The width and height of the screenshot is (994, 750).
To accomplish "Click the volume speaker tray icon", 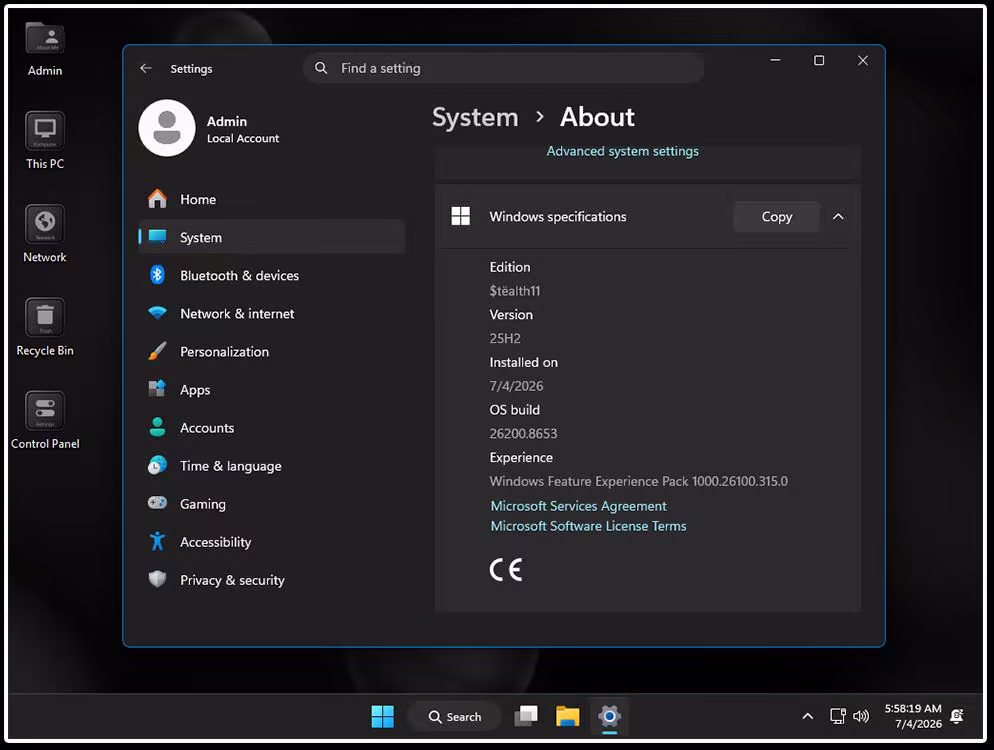I will (x=860, y=716).
